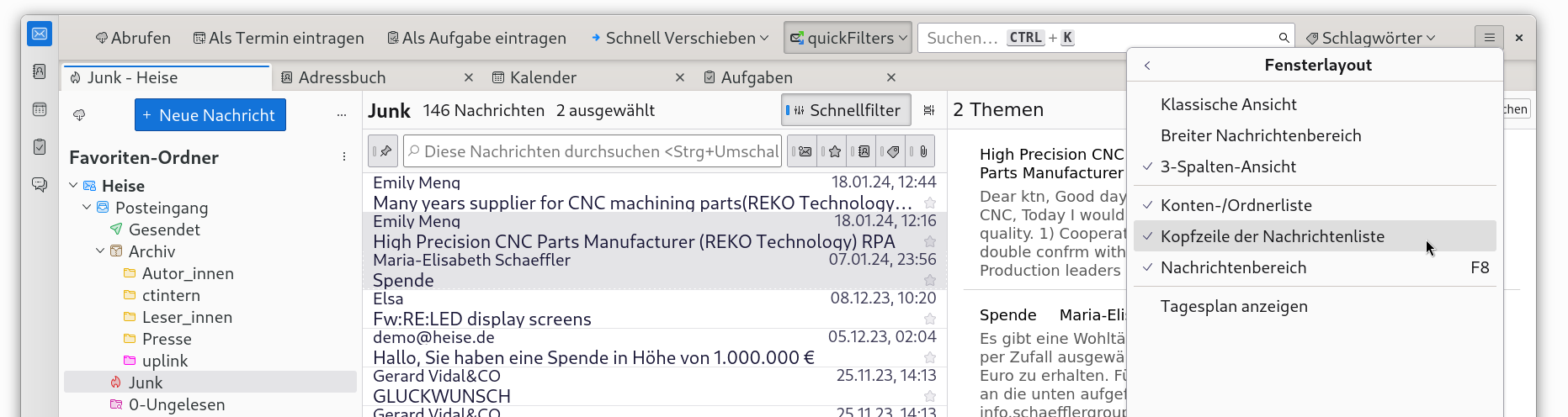Uncheck the Konten-/Ordnerliste layout option
Screen dimensions: 1568x417
pos(1236,205)
